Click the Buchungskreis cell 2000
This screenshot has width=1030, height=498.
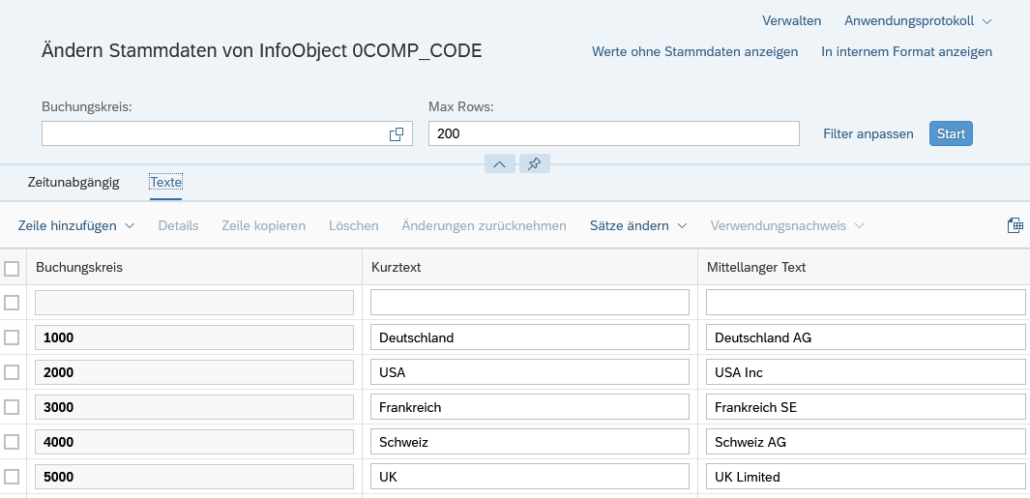point(194,373)
